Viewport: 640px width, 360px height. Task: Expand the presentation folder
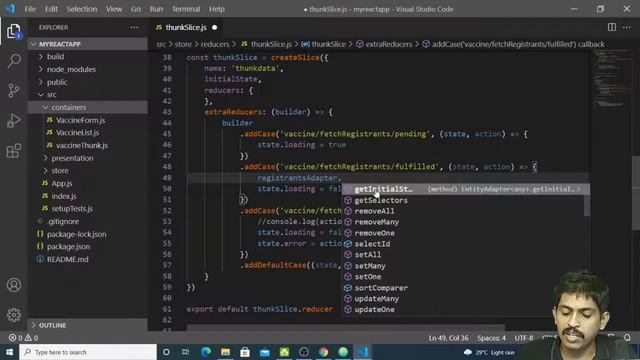[88, 158]
